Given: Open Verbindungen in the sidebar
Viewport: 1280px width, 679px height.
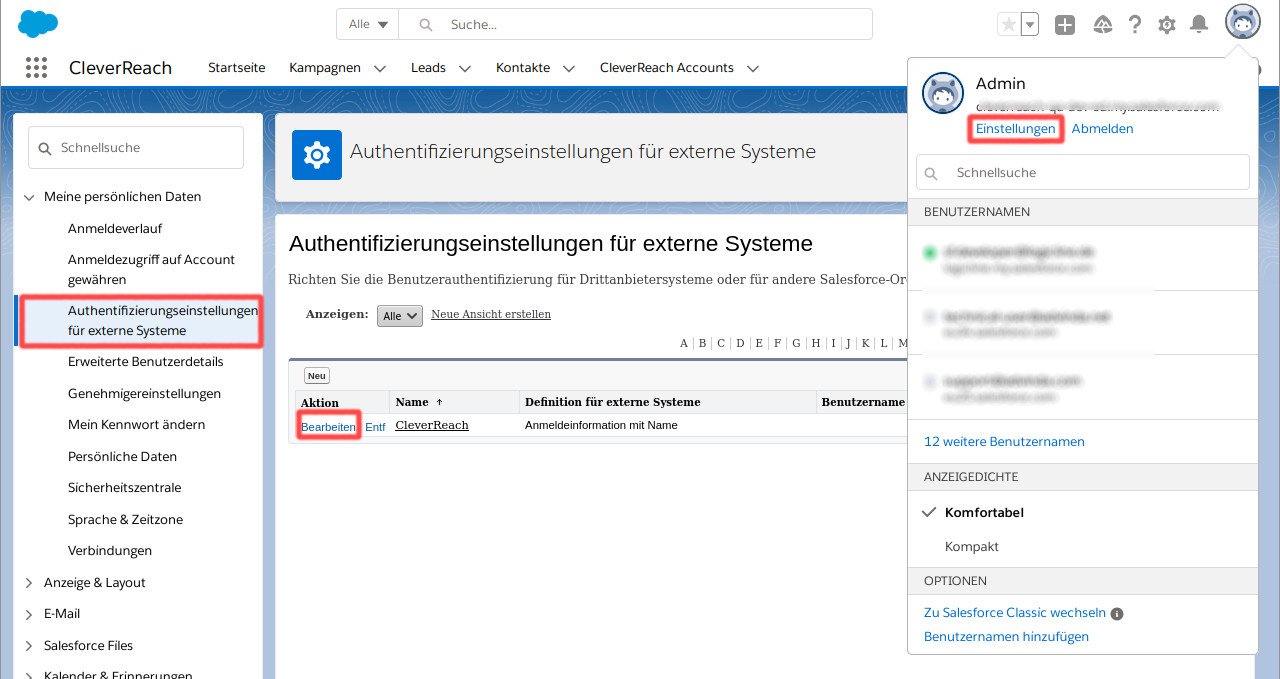Looking at the screenshot, I should pos(110,551).
